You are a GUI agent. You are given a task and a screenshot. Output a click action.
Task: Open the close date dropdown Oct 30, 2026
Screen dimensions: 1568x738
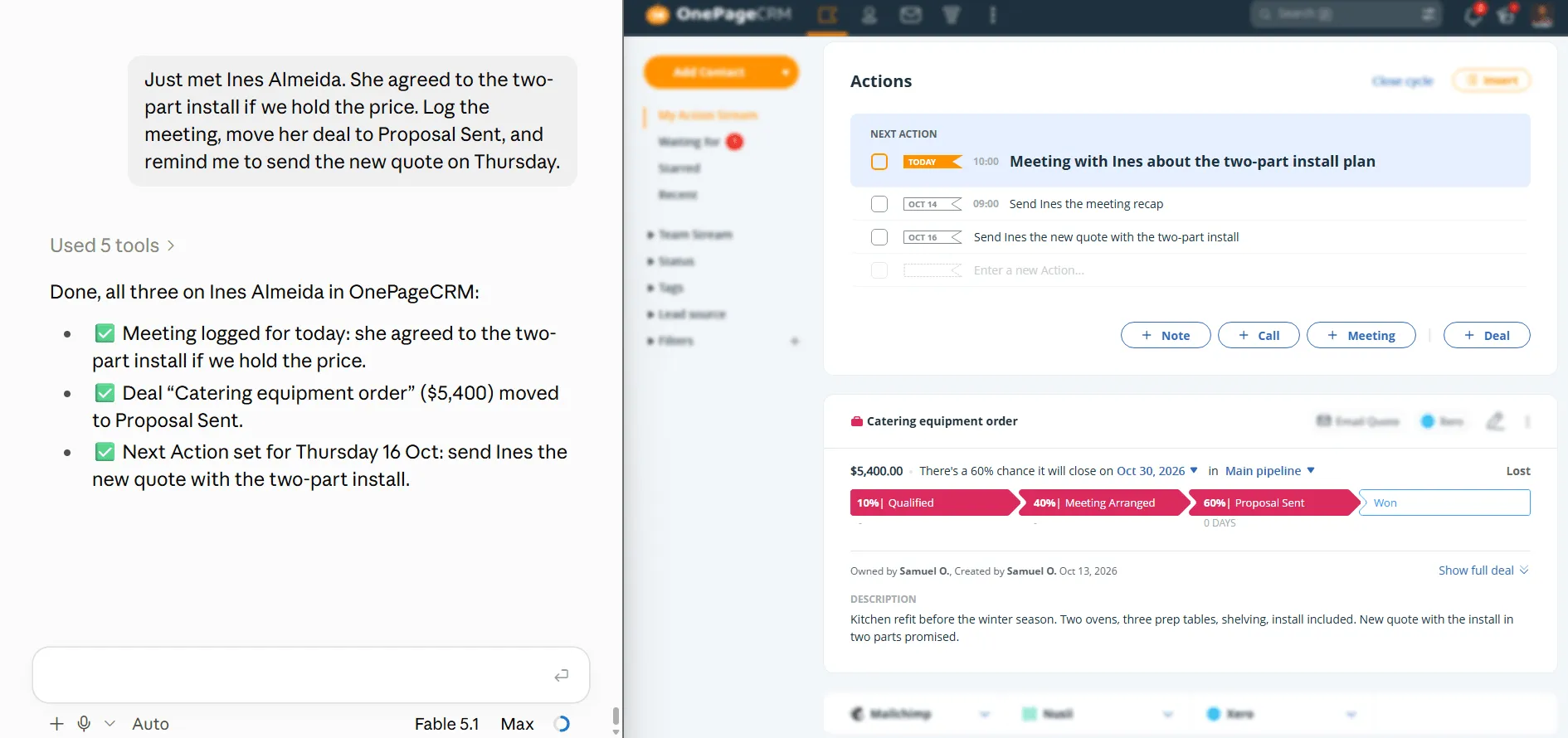tap(1157, 471)
